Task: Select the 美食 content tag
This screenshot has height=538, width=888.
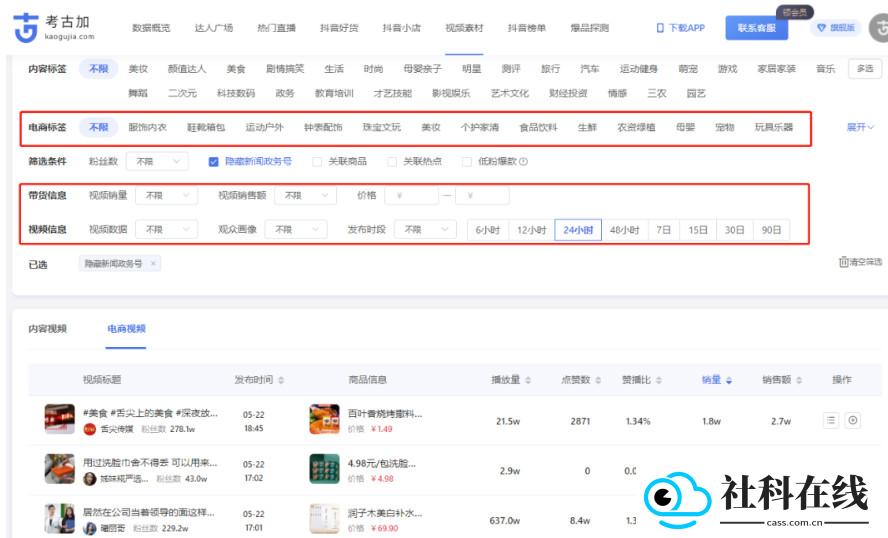Action: (236, 69)
